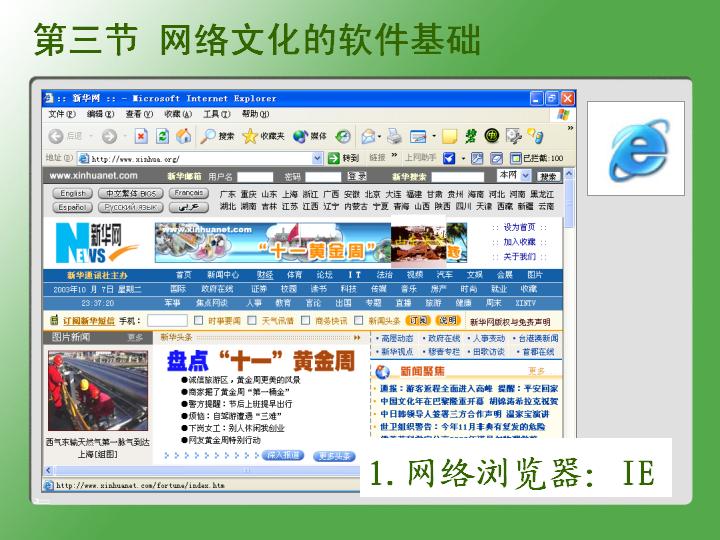Click the 手机 phone number input field
Image resolution: width=720 pixels, height=540 pixels.
167,320
